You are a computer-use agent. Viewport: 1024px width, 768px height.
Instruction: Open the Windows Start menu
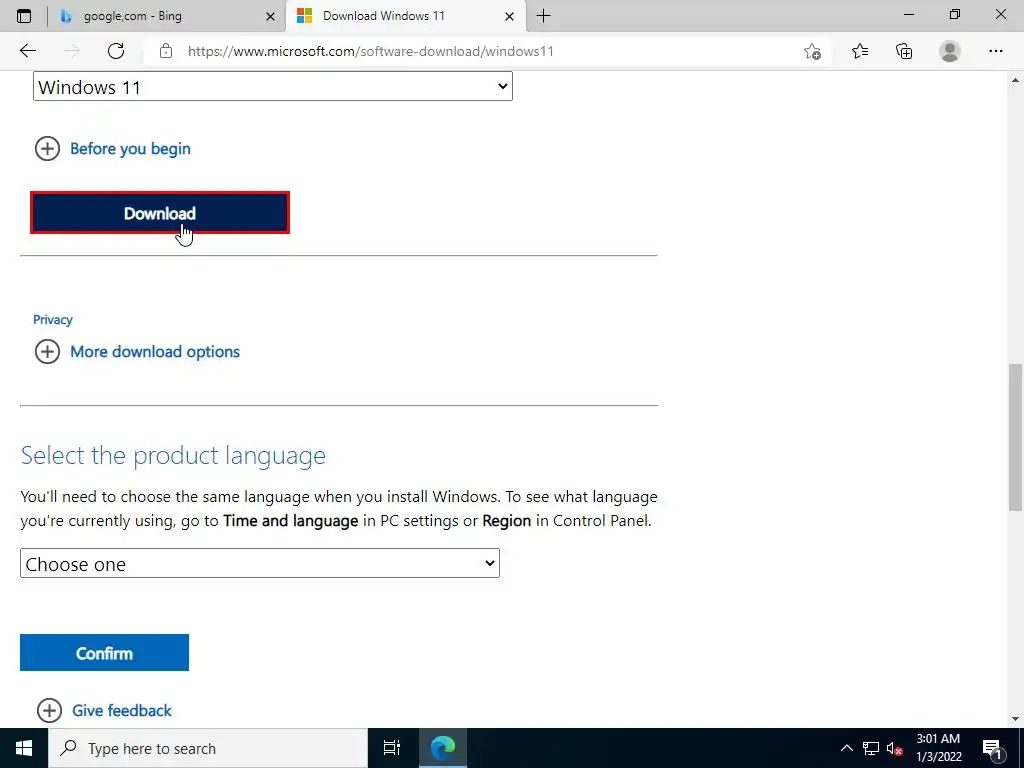pos(24,748)
